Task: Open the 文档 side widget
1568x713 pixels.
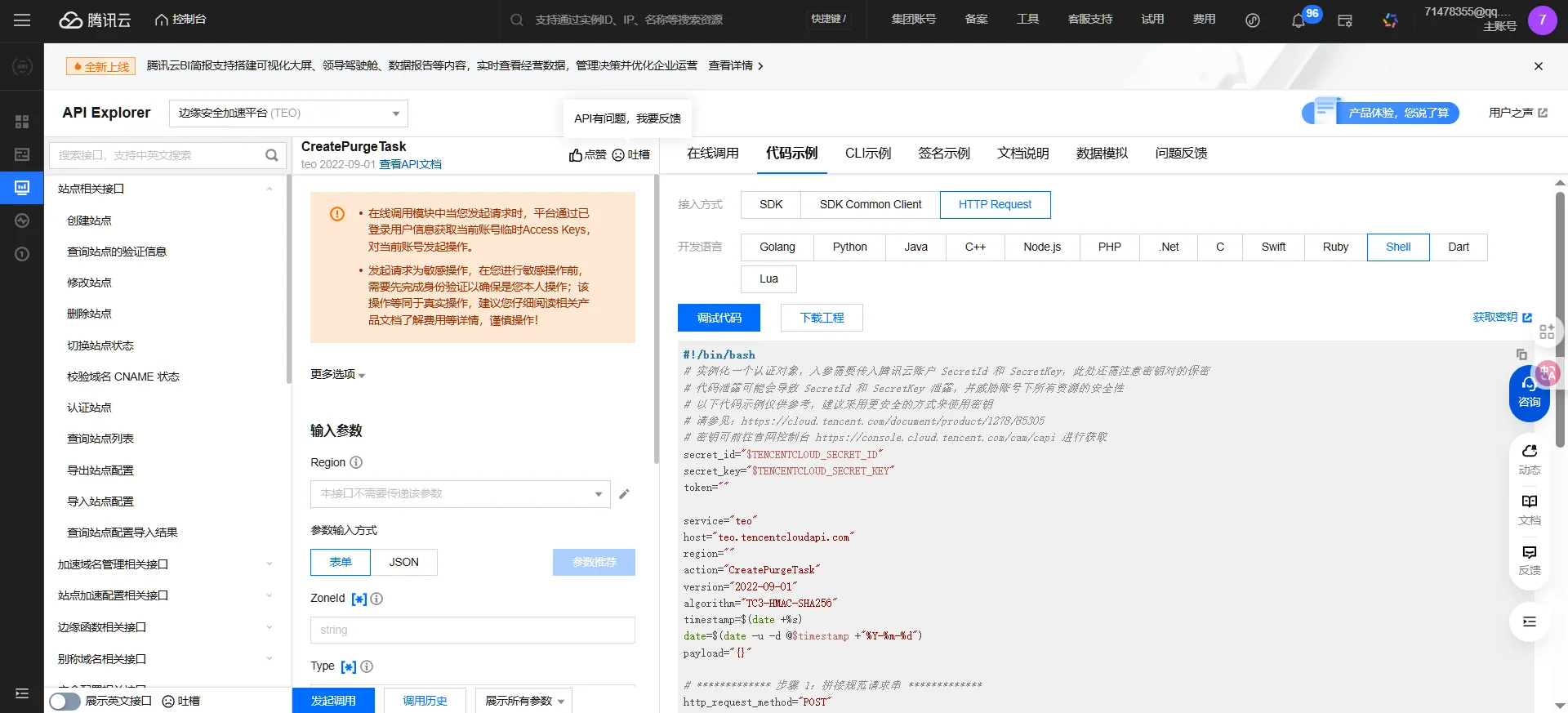Action: coord(1530,510)
